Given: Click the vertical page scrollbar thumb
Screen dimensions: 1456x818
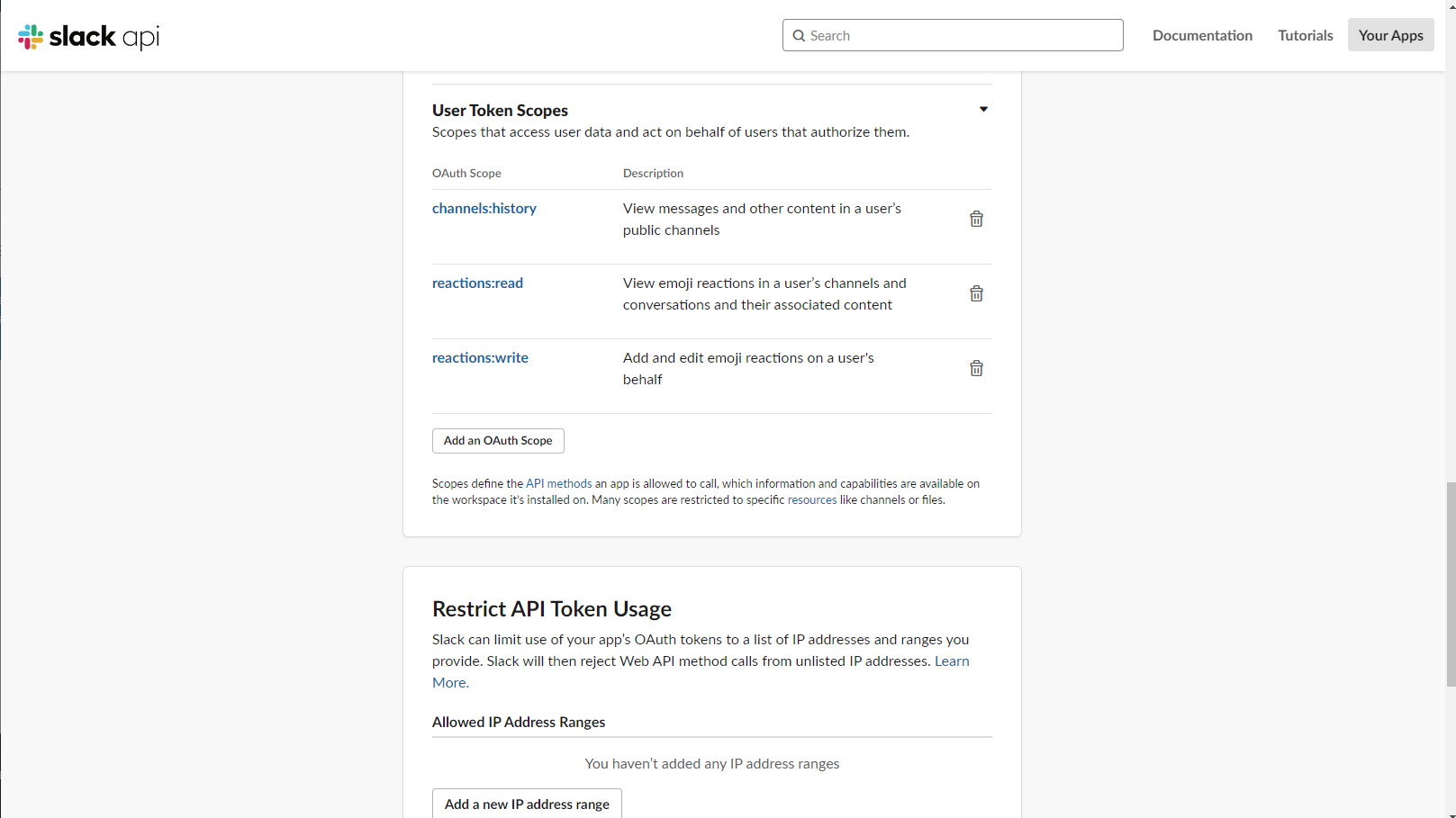Looking at the screenshot, I should (1450, 584).
